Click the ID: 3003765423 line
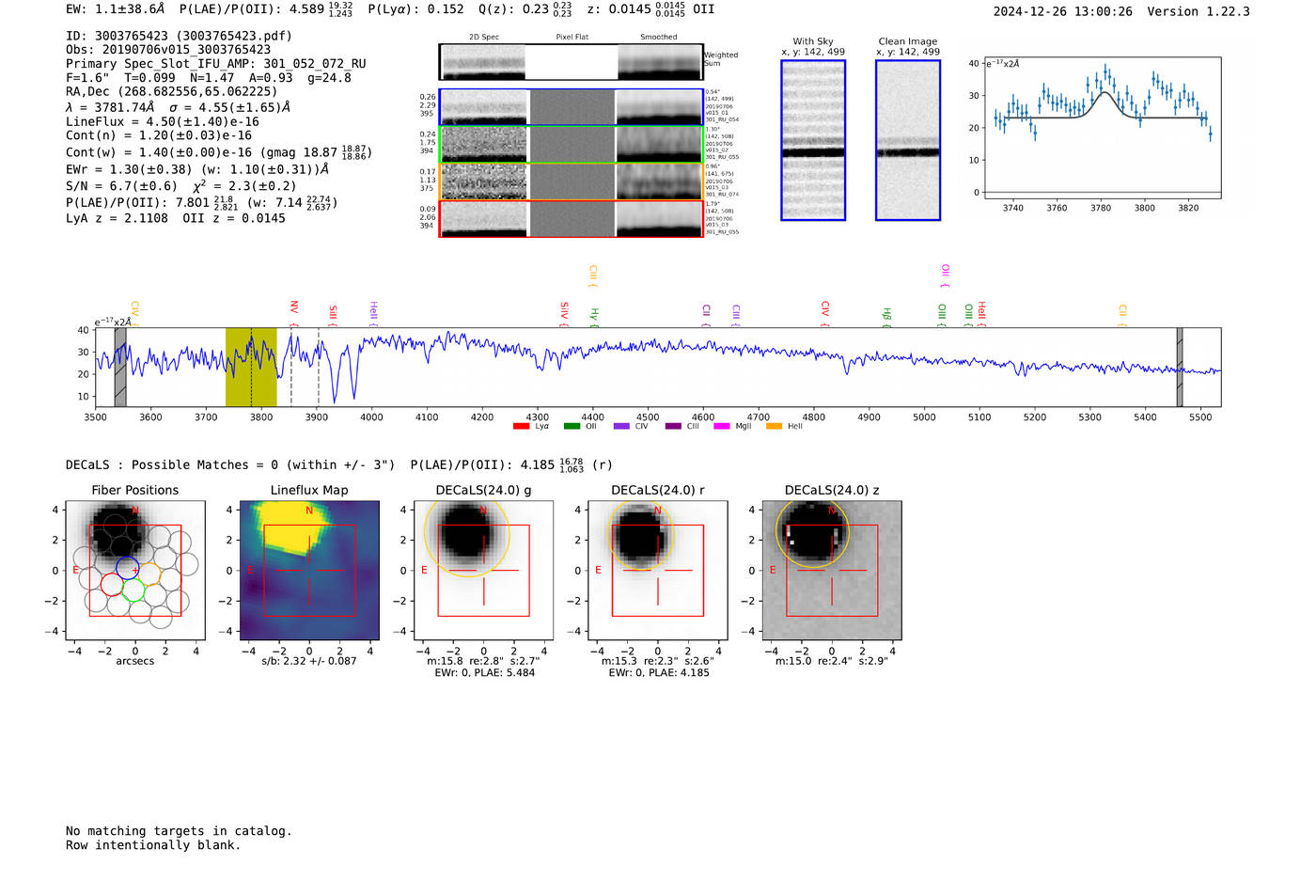Screen dimensions: 1316x896 [179, 36]
